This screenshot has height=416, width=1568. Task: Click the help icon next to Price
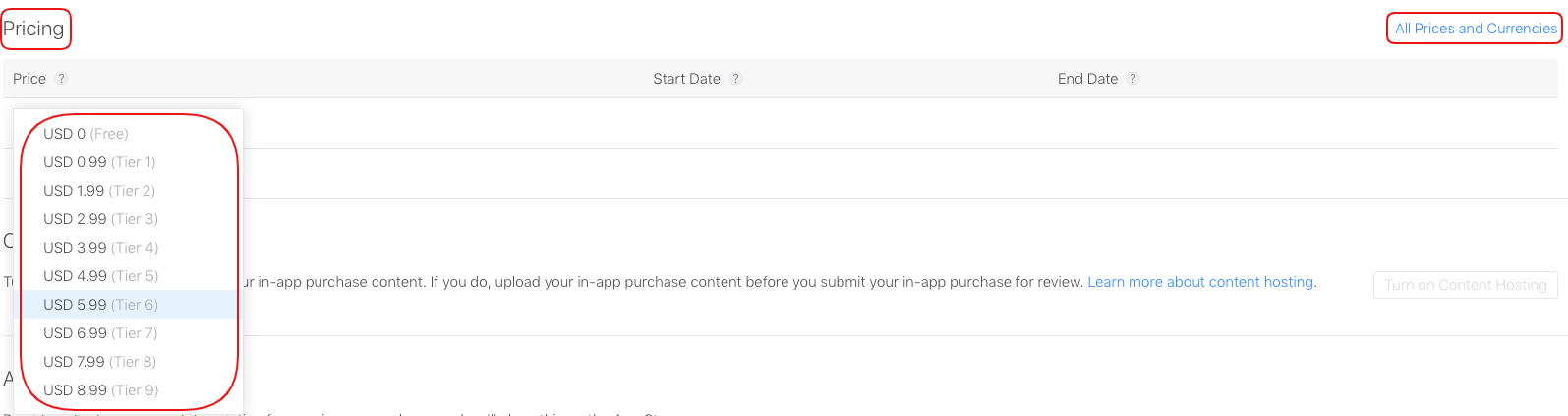(x=61, y=79)
